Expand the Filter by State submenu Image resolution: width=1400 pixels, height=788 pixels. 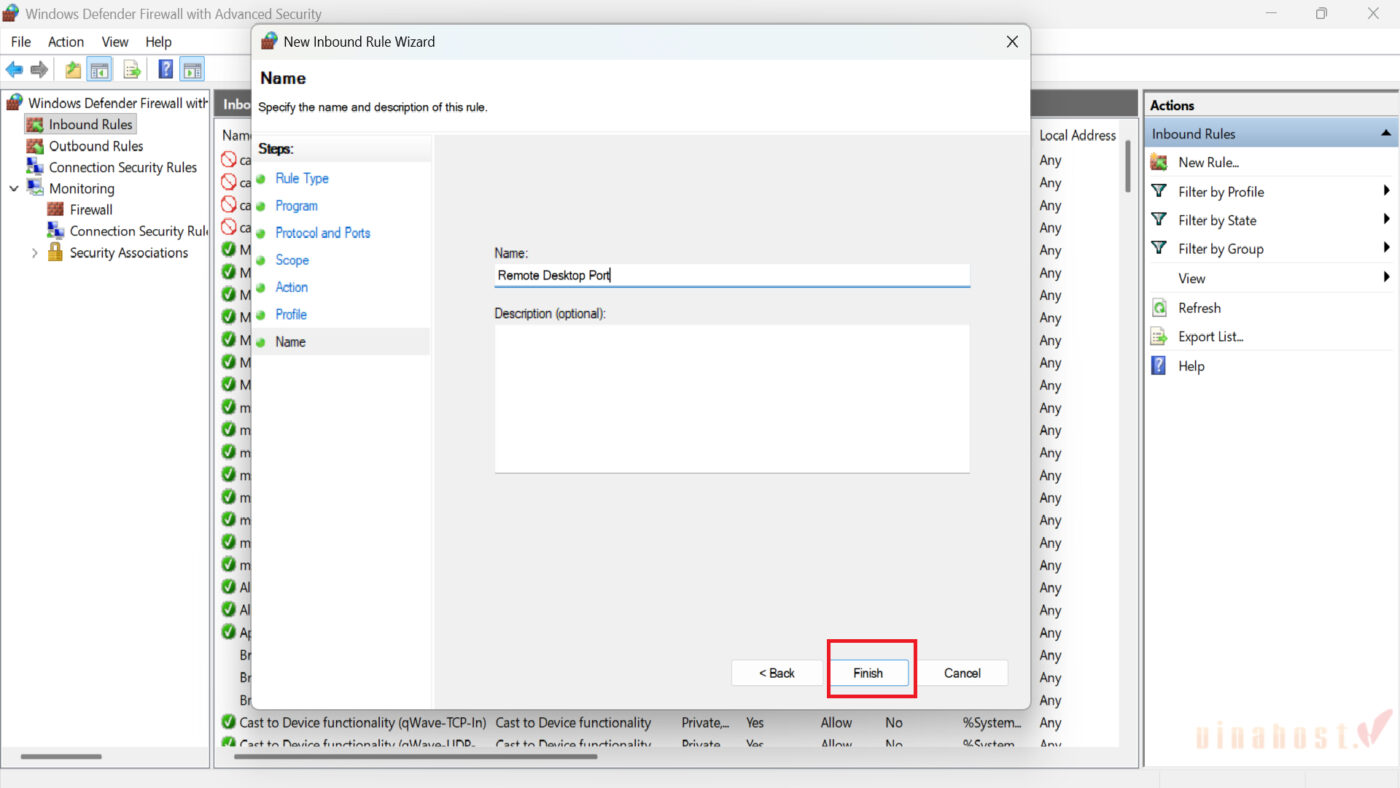[x=1387, y=220]
